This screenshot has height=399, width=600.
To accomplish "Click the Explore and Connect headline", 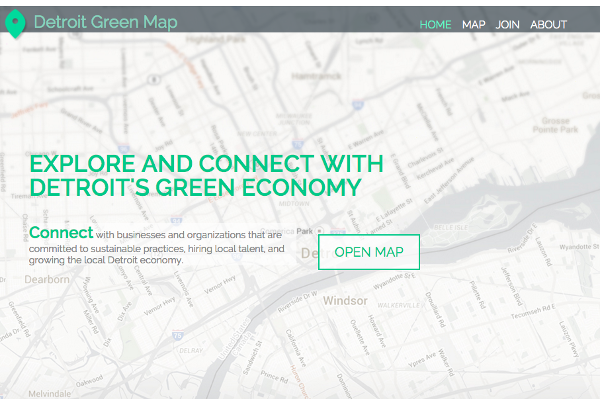I will click(207, 175).
